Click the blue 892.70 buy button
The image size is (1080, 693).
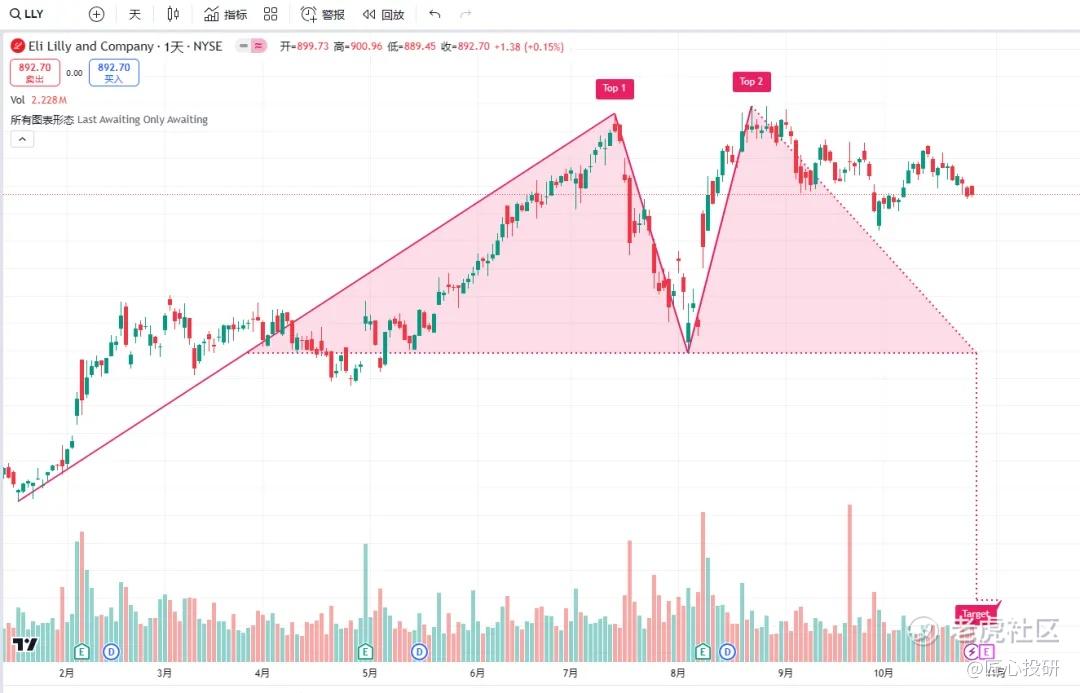[114, 72]
